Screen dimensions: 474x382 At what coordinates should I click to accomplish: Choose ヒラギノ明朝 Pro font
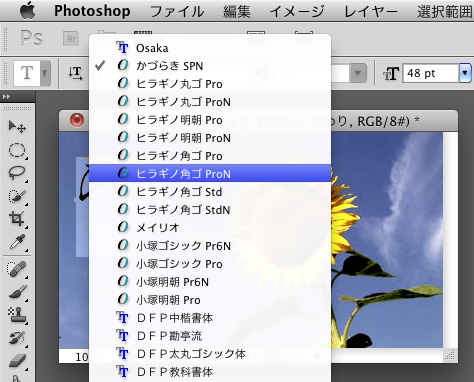[x=210, y=120]
